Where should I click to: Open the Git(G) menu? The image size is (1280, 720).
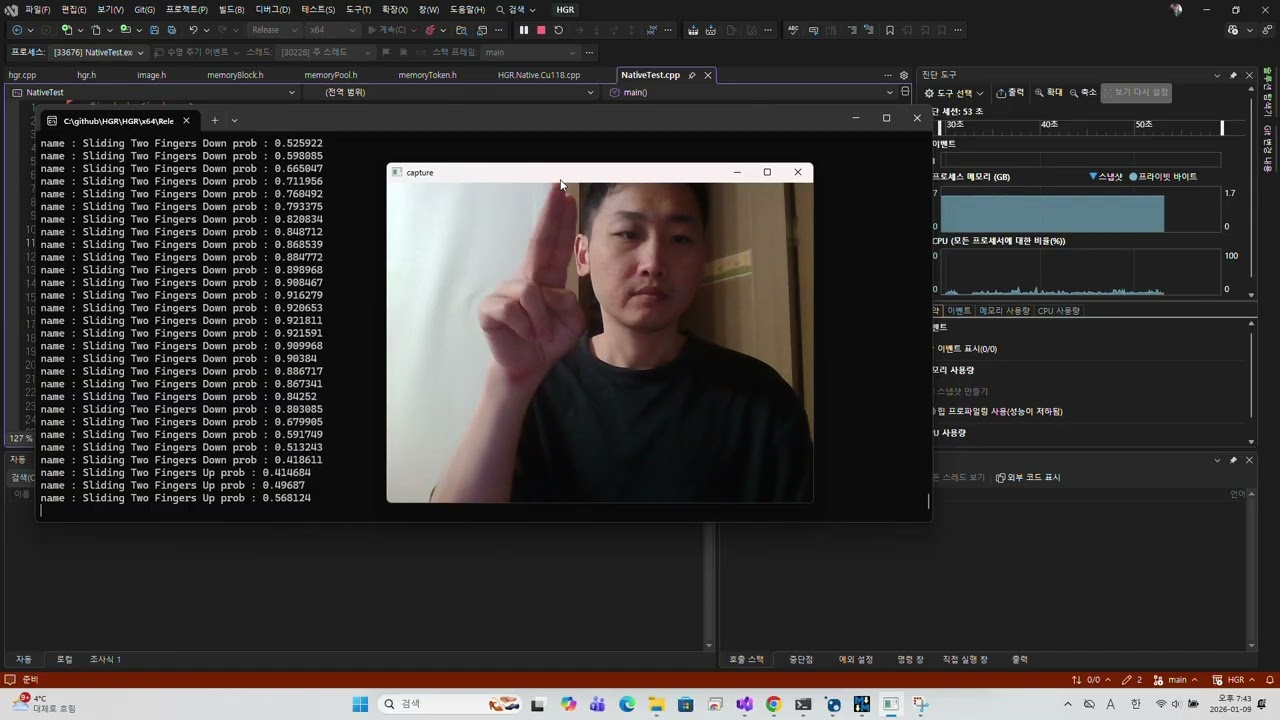[144, 10]
